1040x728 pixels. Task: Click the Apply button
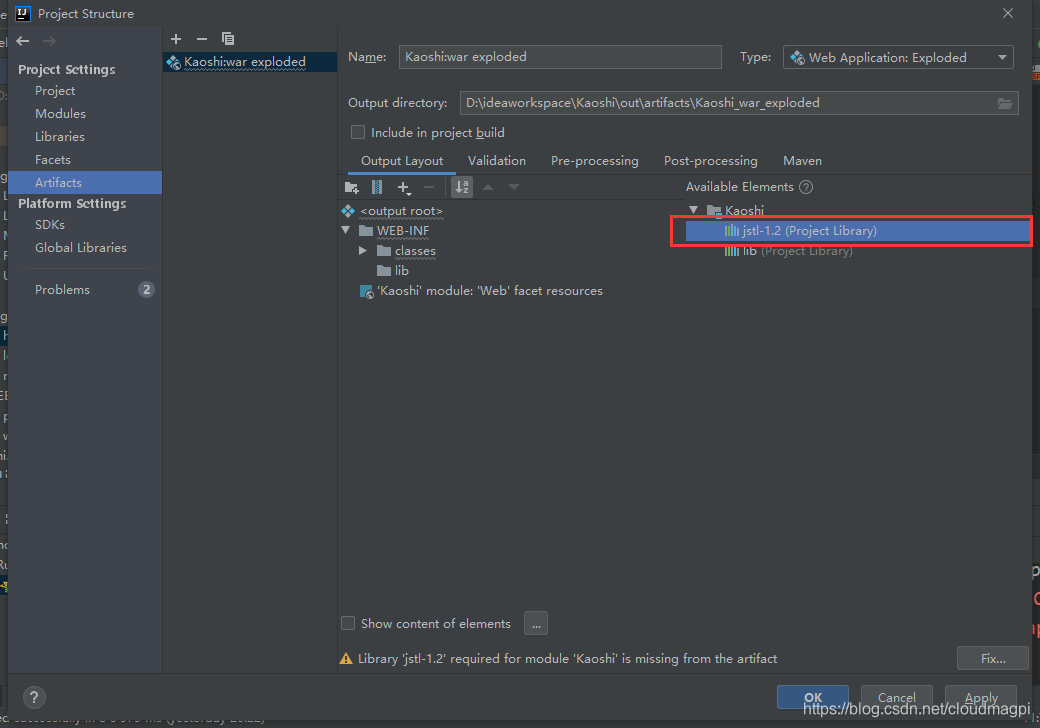tap(981, 697)
